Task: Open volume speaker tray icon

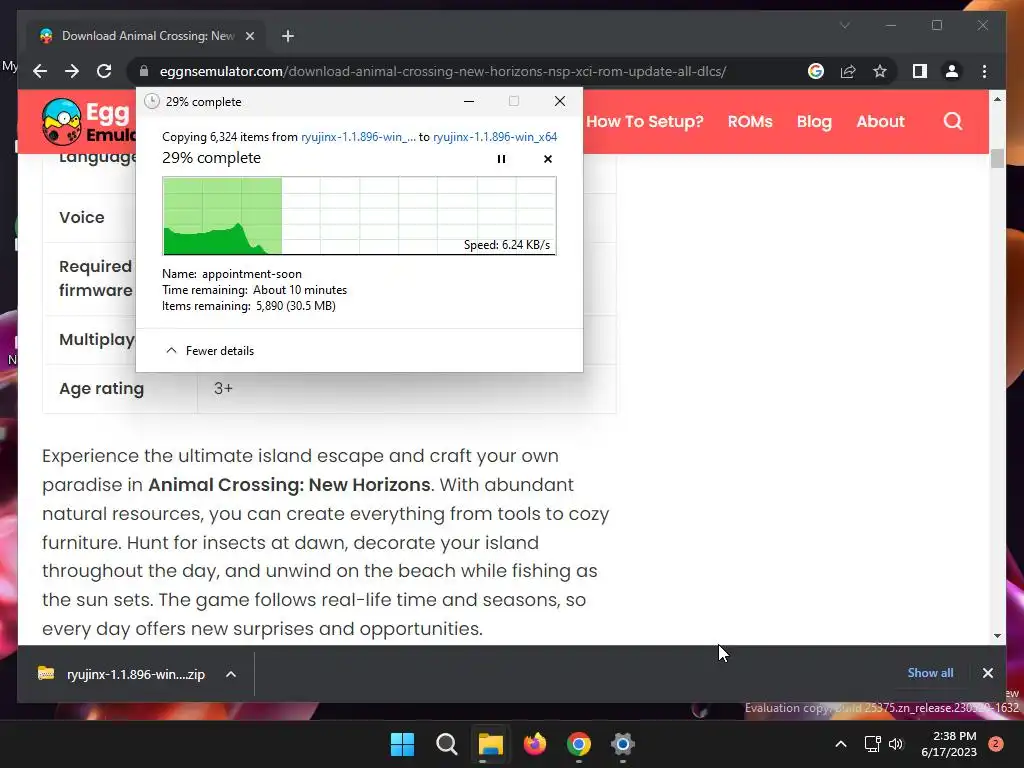Action: pos(896,744)
